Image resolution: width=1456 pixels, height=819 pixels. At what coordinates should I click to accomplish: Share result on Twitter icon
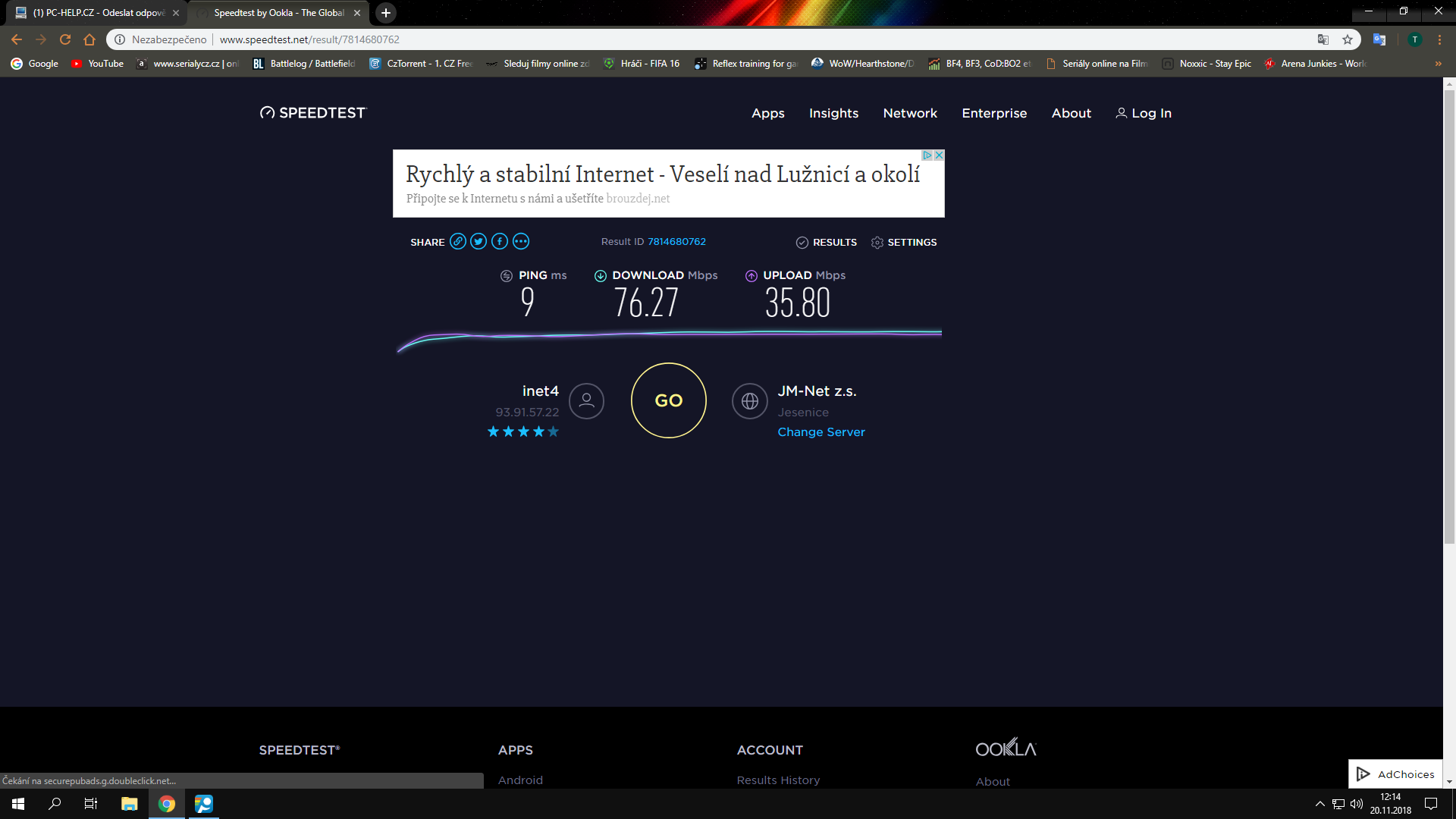tap(479, 241)
